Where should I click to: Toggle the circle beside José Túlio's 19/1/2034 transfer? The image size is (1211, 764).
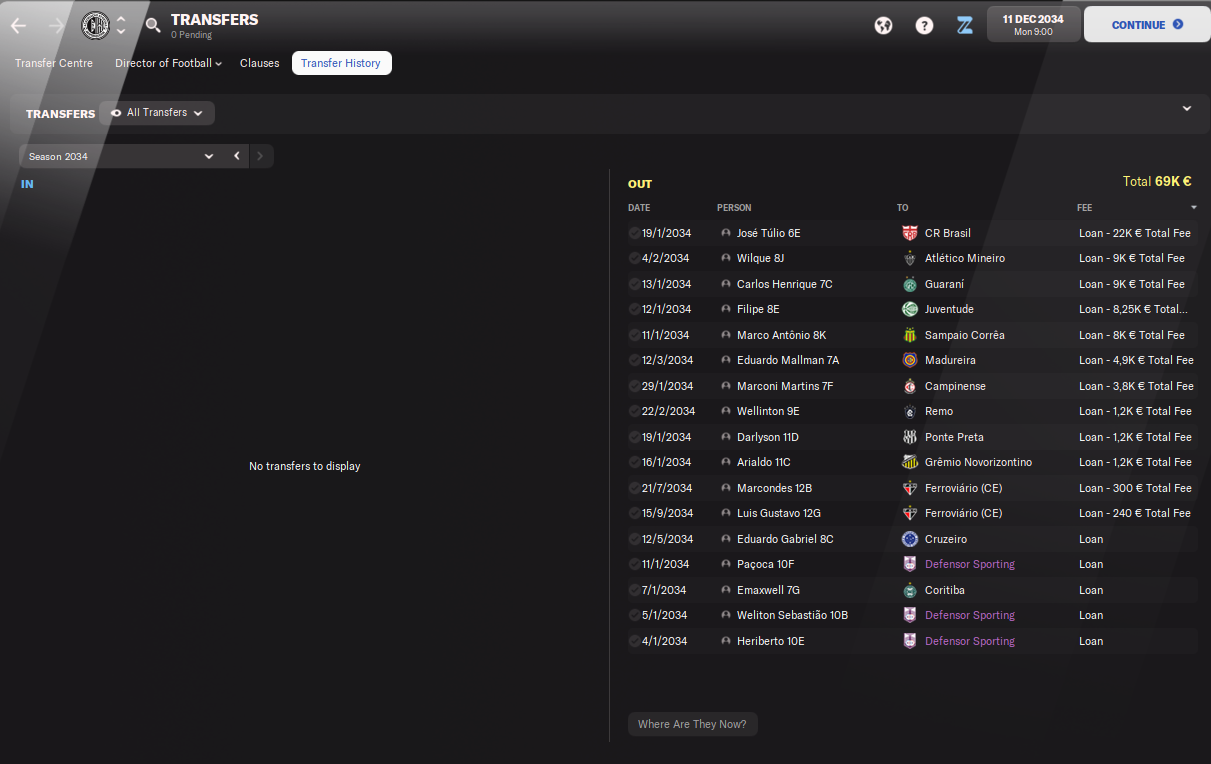coord(634,233)
